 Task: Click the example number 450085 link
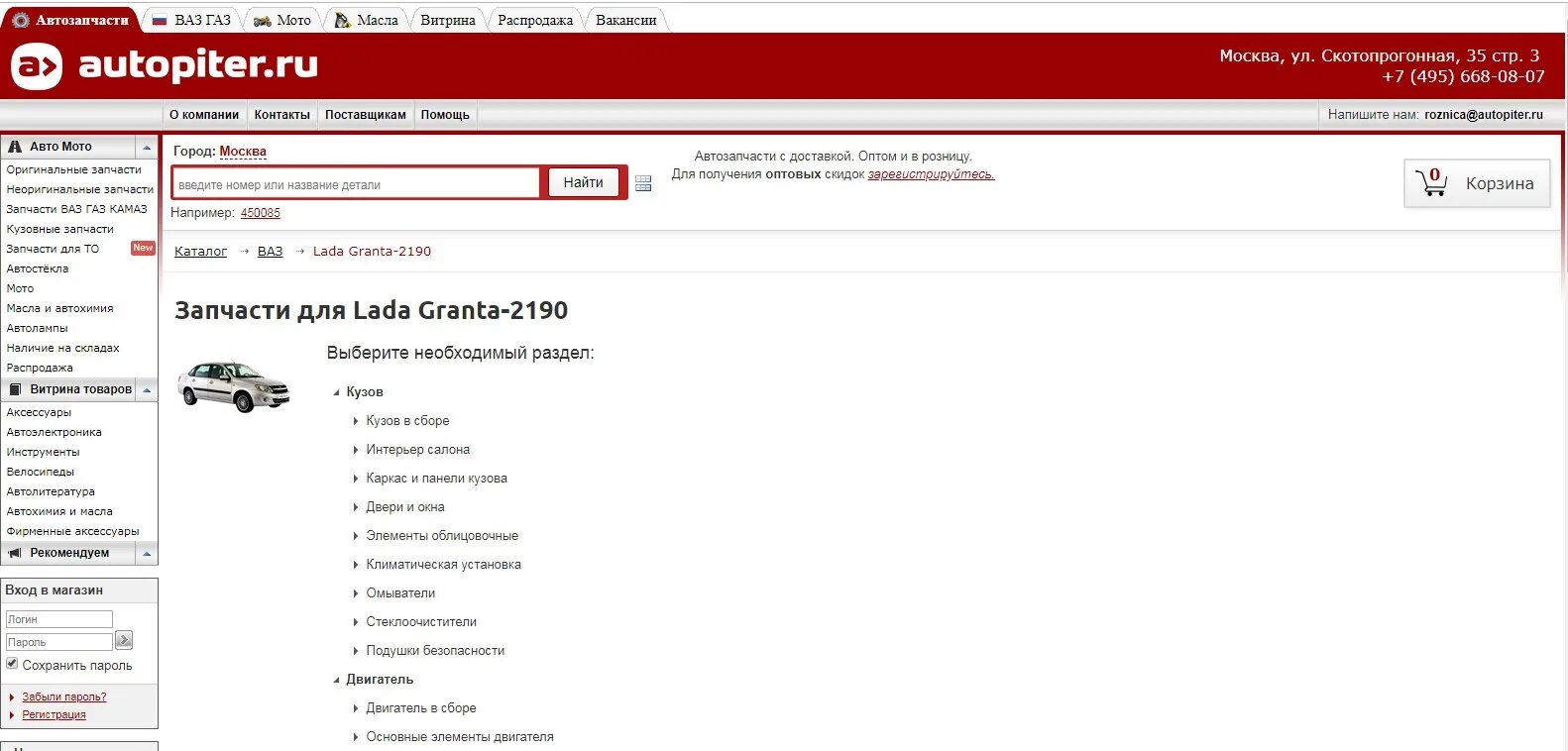pyautogui.click(x=261, y=213)
